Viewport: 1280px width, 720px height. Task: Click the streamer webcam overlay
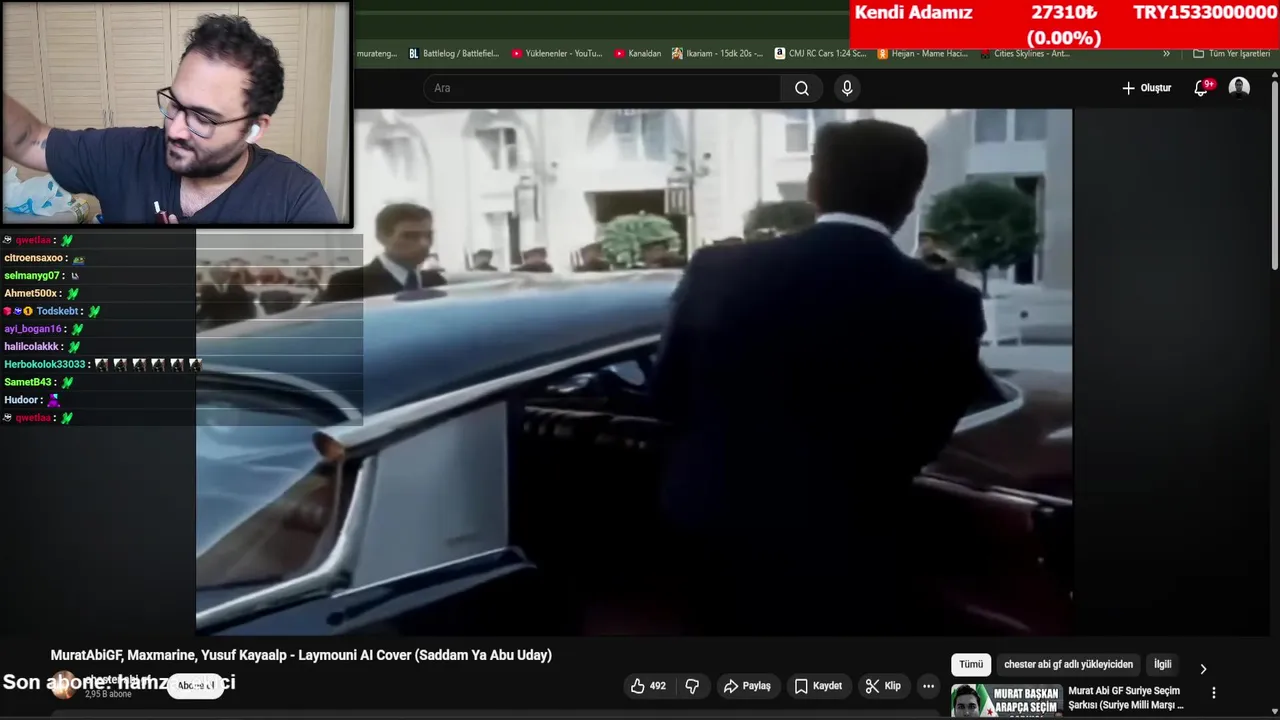(x=176, y=113)
